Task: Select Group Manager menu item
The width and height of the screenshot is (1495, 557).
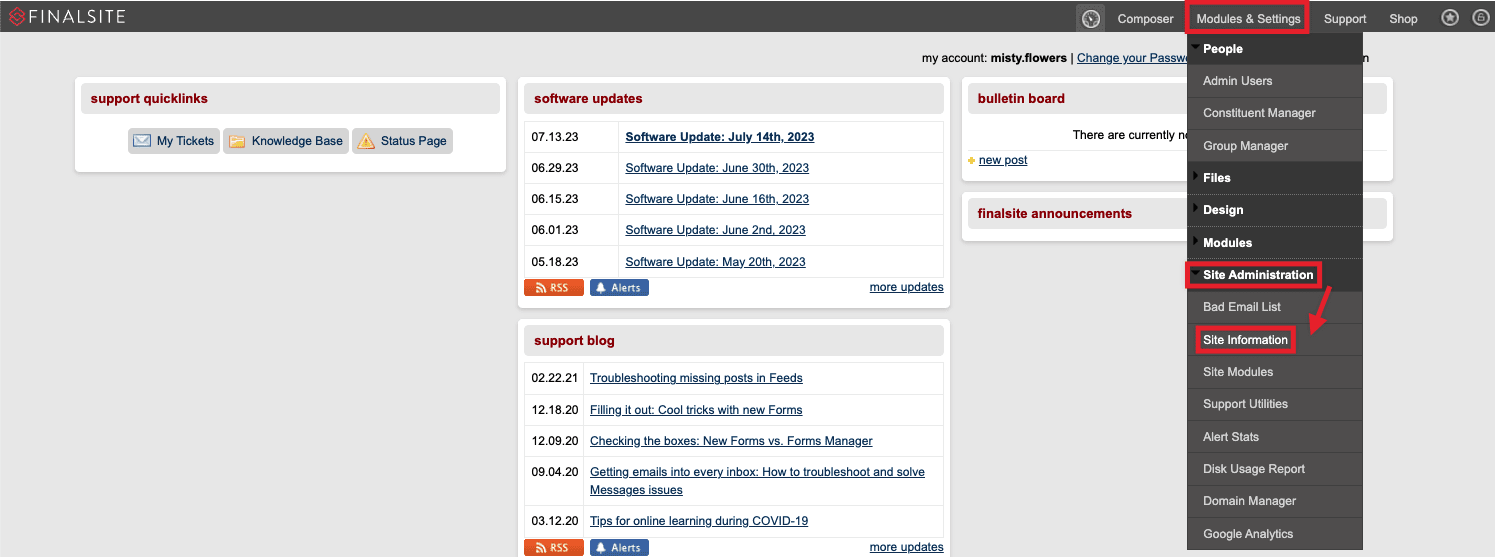Action: [1274, 146]
